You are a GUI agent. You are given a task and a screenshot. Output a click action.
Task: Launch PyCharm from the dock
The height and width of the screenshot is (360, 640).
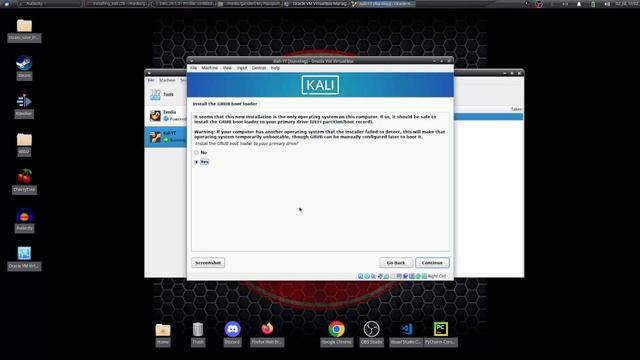[441, 334]
